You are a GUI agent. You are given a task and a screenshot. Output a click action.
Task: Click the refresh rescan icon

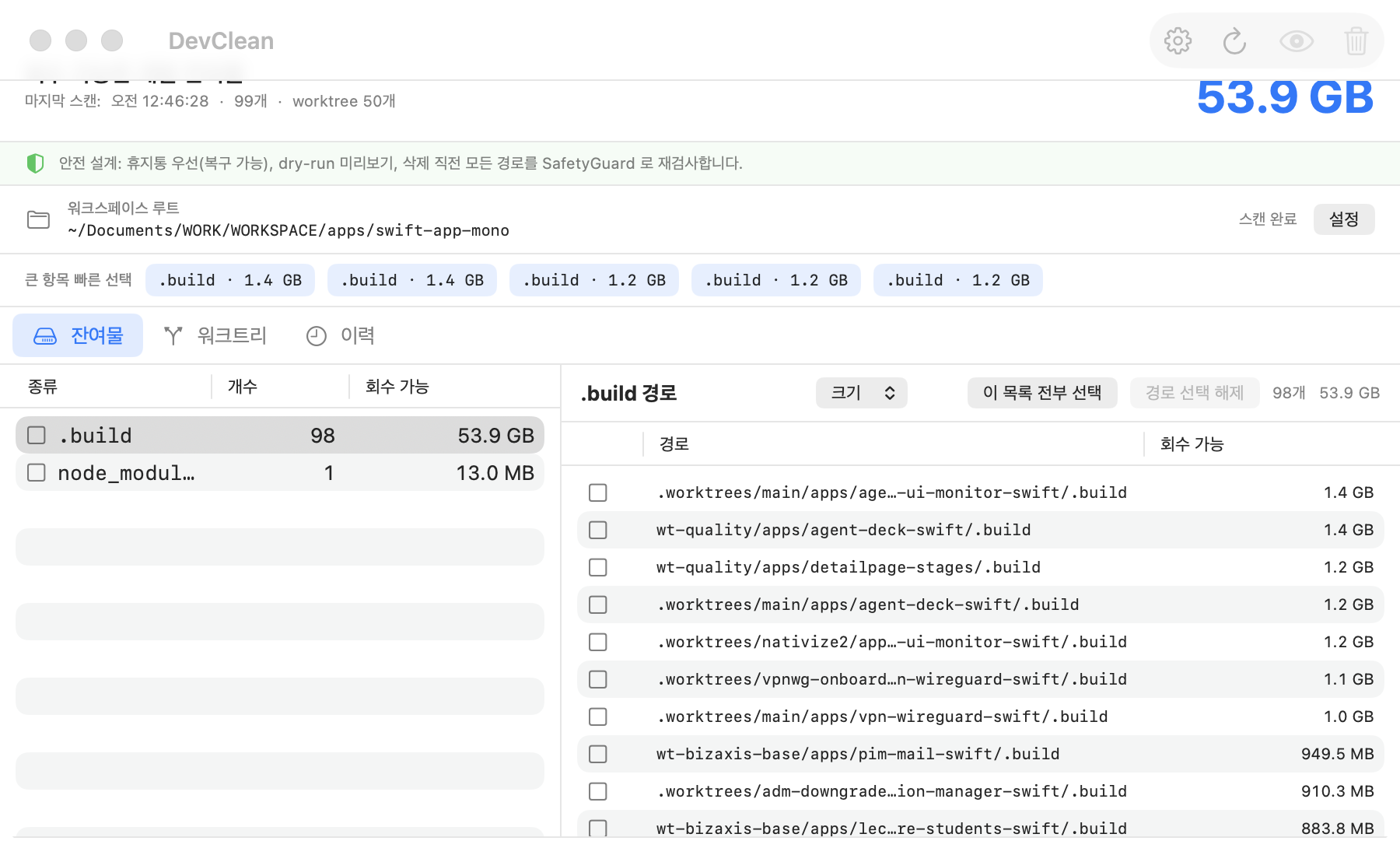tap(1235, 40)
